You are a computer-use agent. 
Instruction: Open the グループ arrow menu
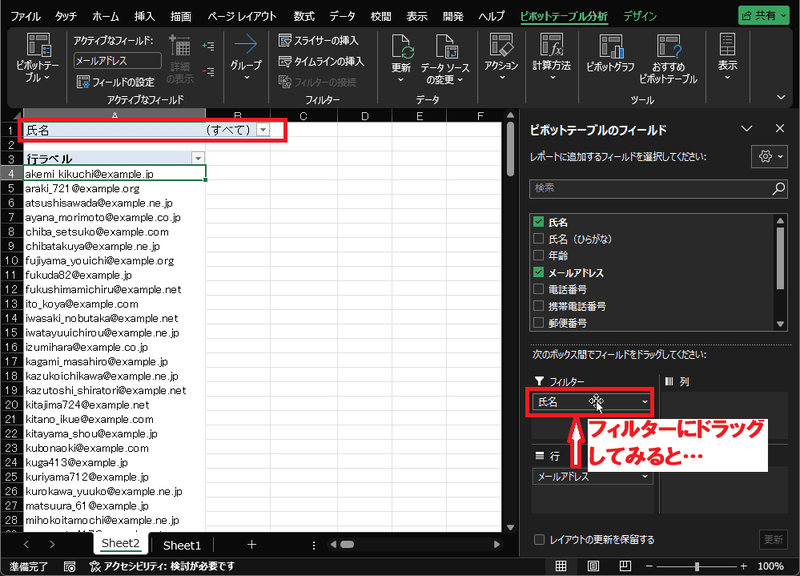point(245,57)
